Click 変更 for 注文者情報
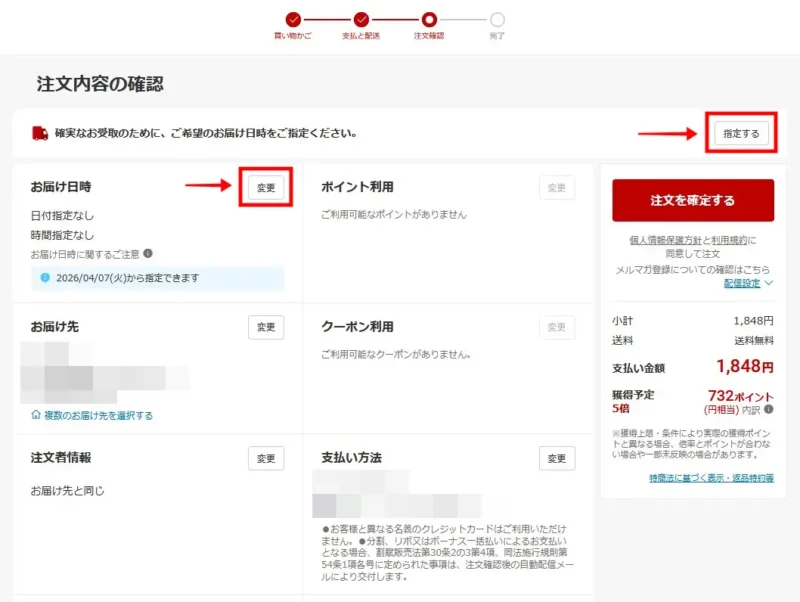 tap(264, 458)
